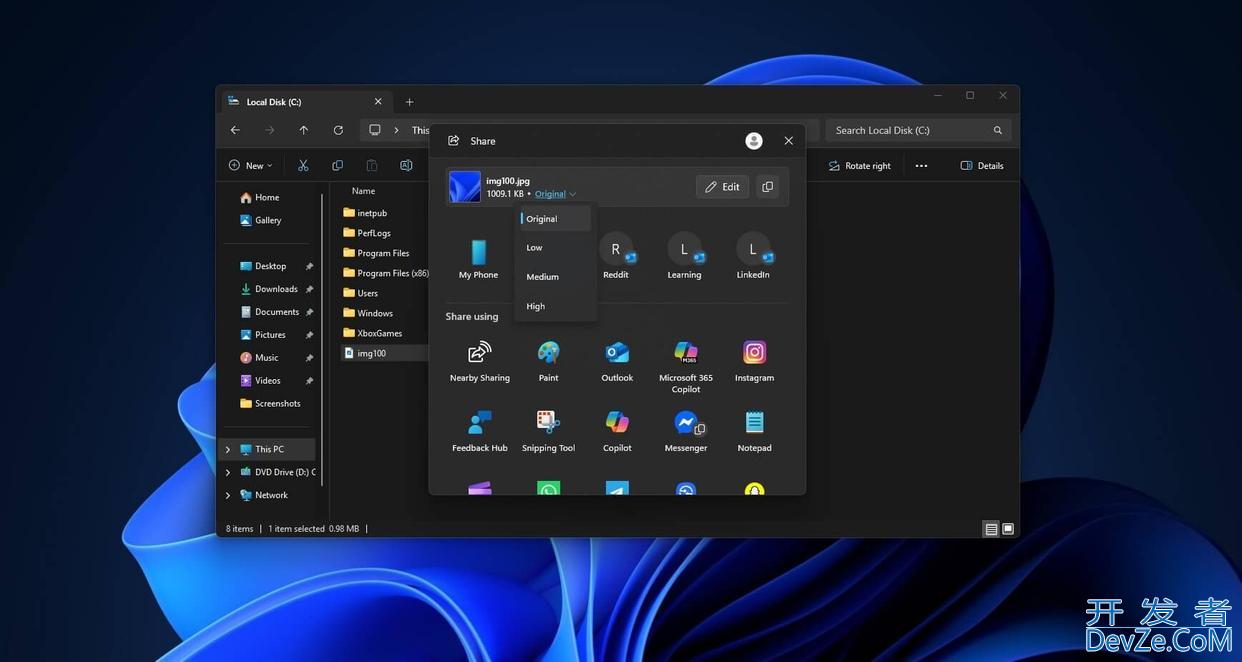Viewport: 1242px width, 662px height.
Task: Send to My Phone
Action: (478, 259)
